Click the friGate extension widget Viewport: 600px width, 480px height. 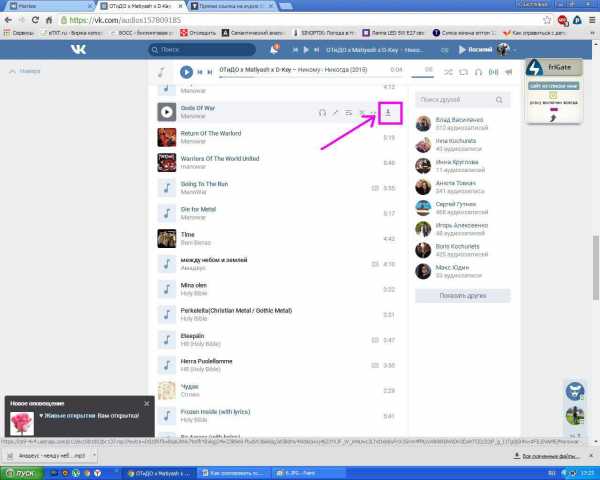click(x=554, y=91)
